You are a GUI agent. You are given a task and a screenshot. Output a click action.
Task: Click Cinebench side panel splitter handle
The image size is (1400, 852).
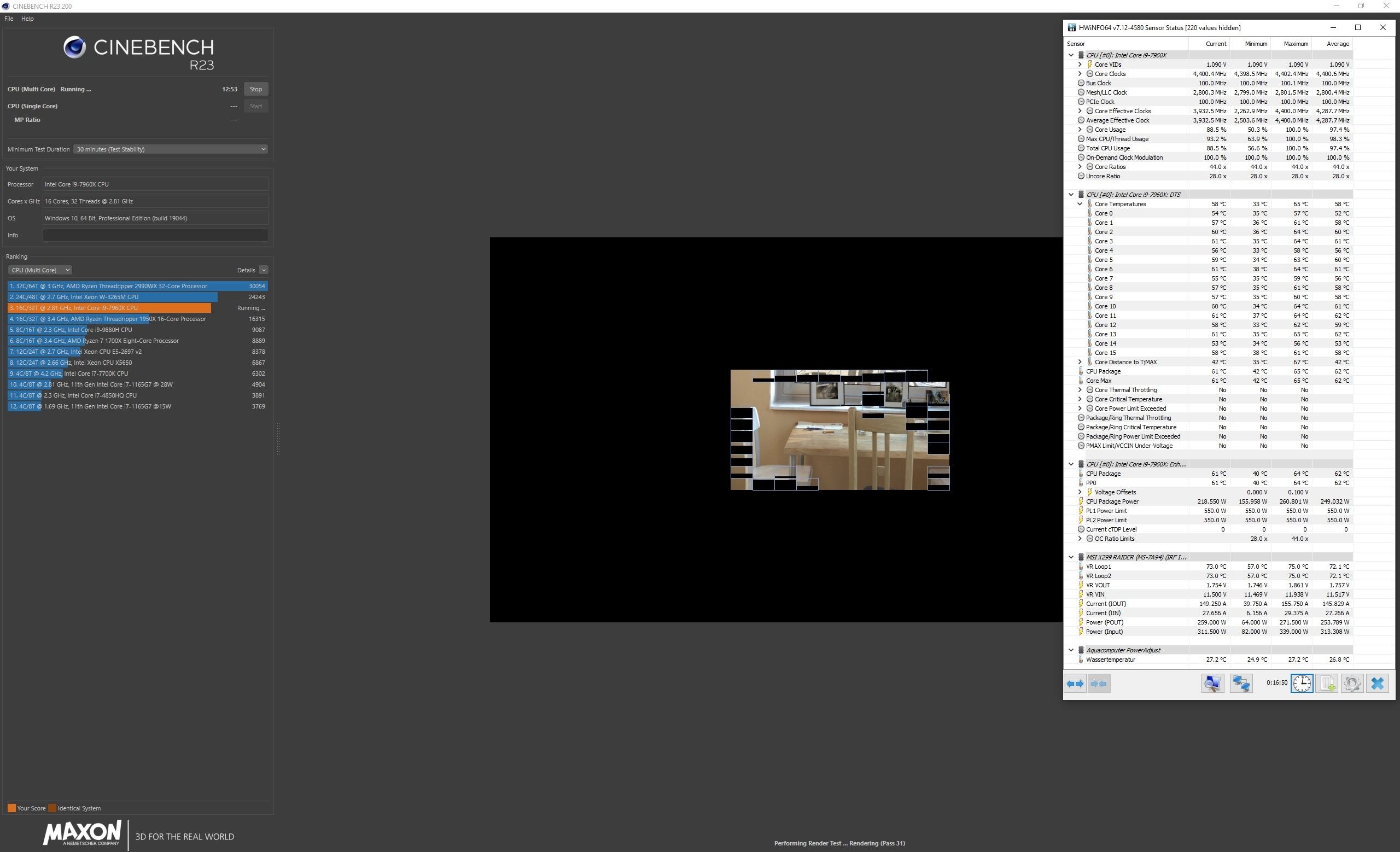tap(278, 439)
